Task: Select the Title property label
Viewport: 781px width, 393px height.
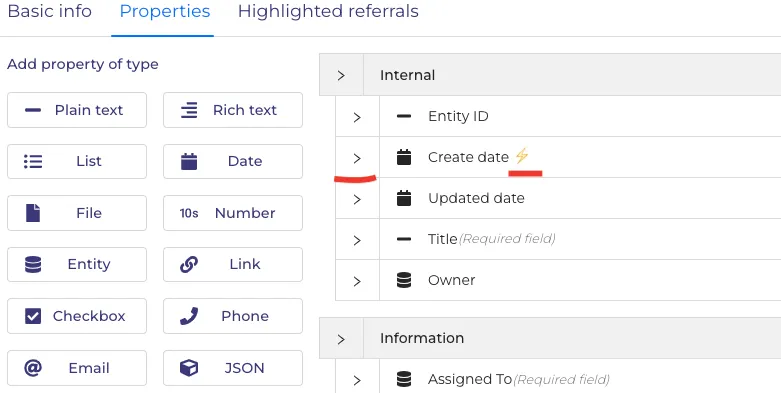Action: tap(442, 239)
